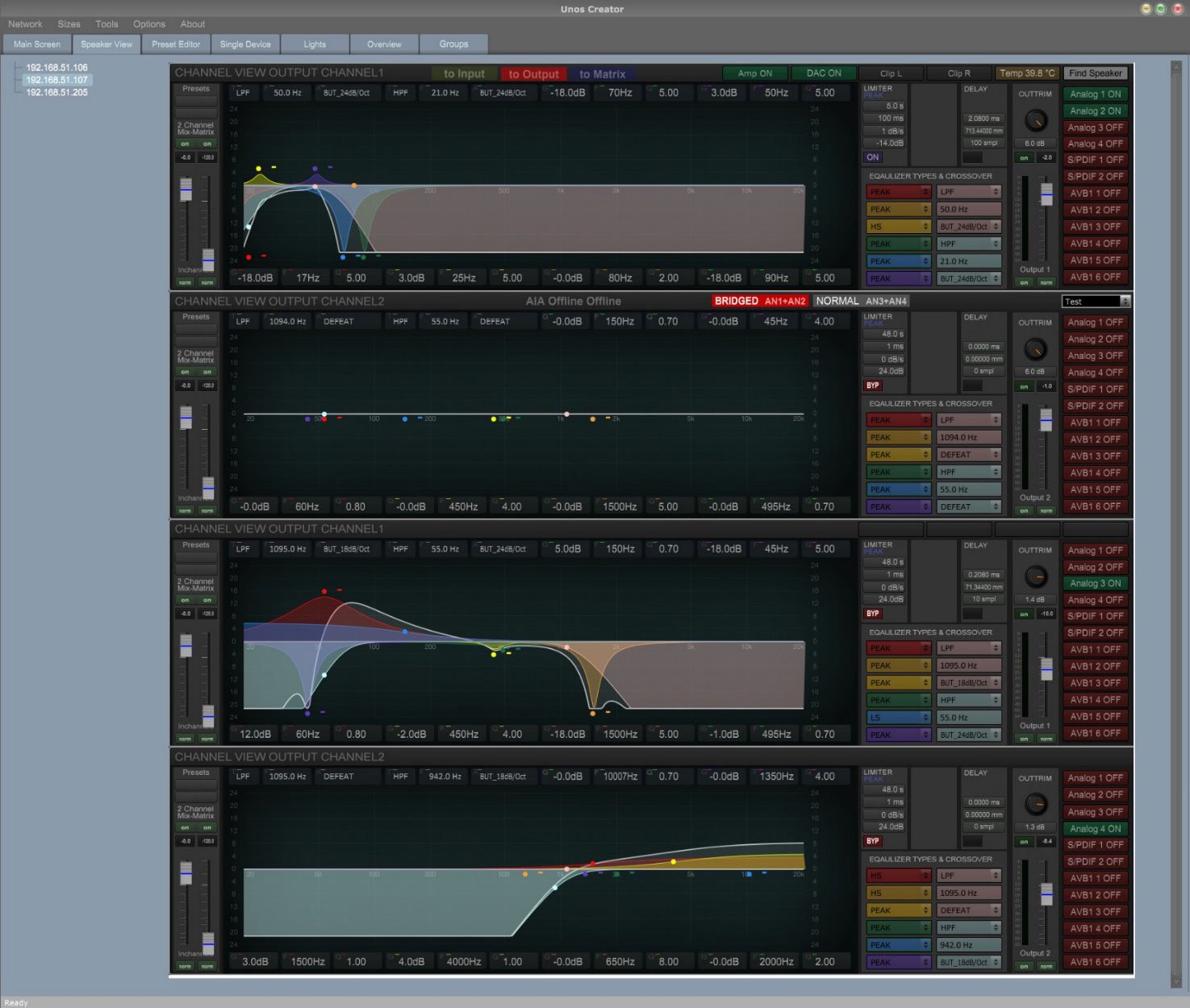Toggle the DAC ON switch

point(823,73)
